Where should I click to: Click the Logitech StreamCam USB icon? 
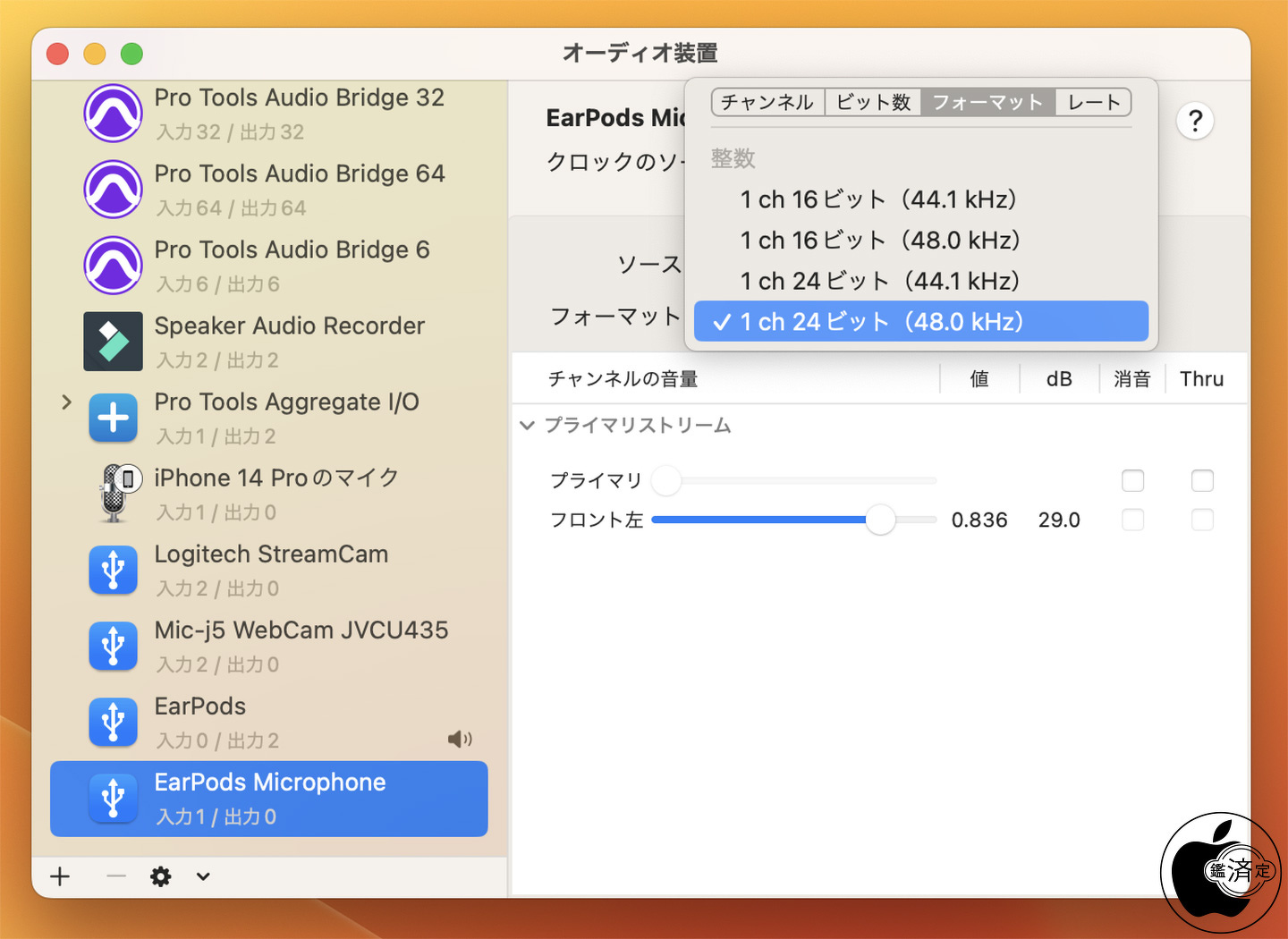tap(114, 570)
